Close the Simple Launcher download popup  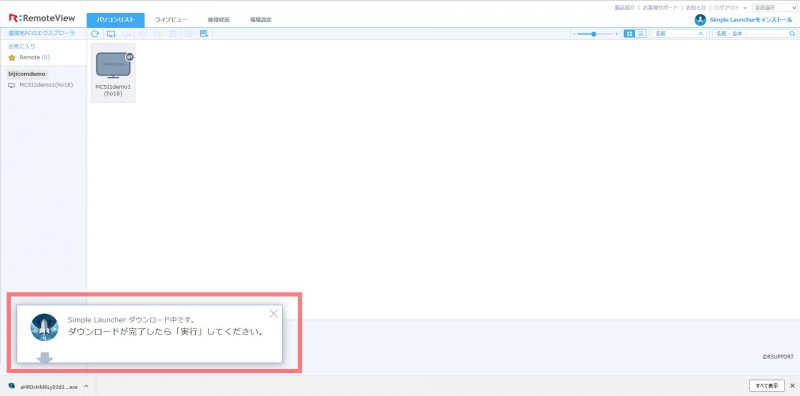coord(273,313)
